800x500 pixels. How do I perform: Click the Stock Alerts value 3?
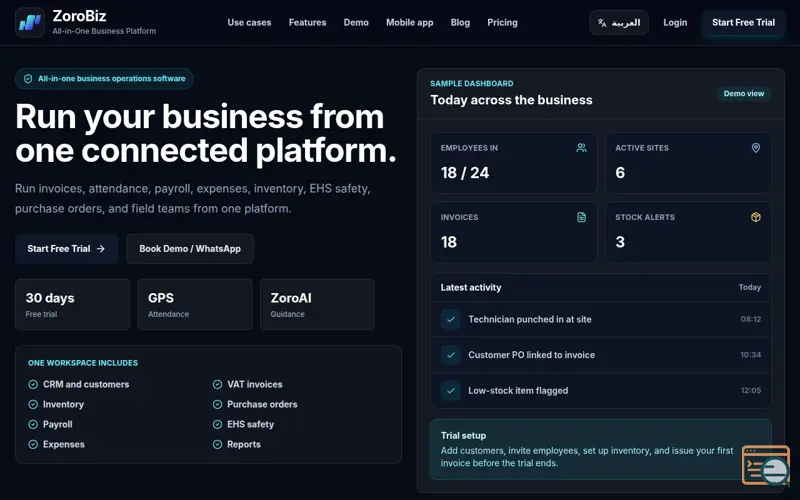point(620,242)
